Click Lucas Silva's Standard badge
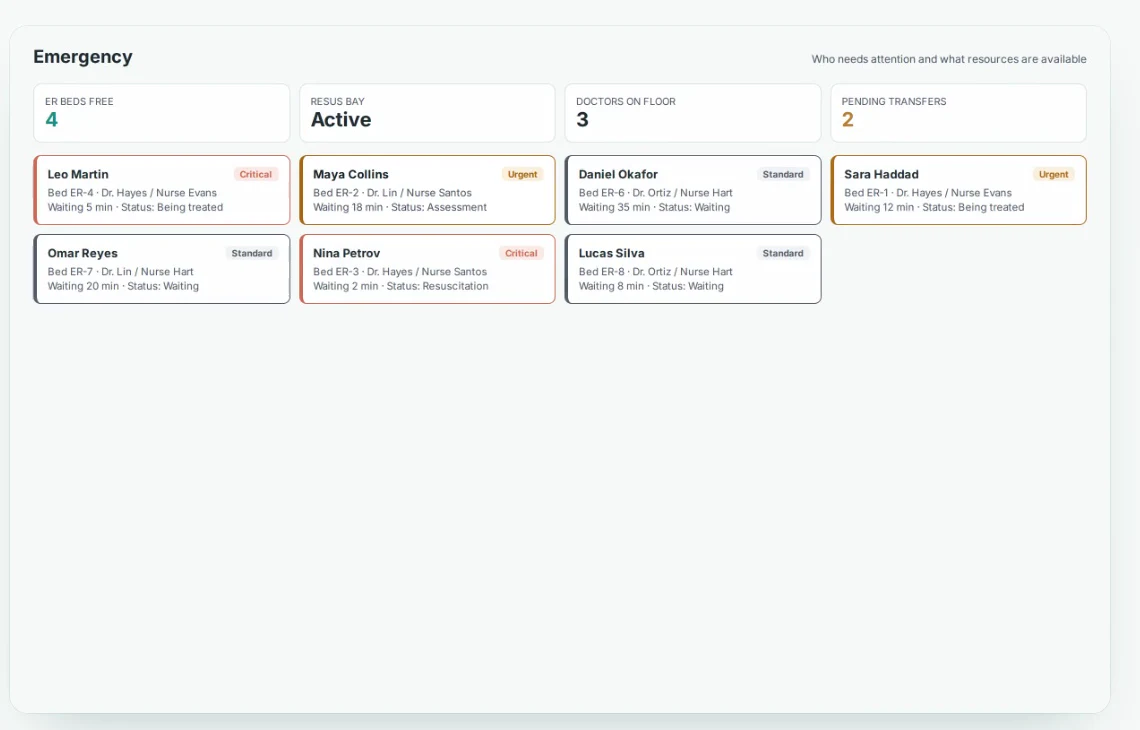The width and height of the screenshot is (1140, 730). coord(783,253)
